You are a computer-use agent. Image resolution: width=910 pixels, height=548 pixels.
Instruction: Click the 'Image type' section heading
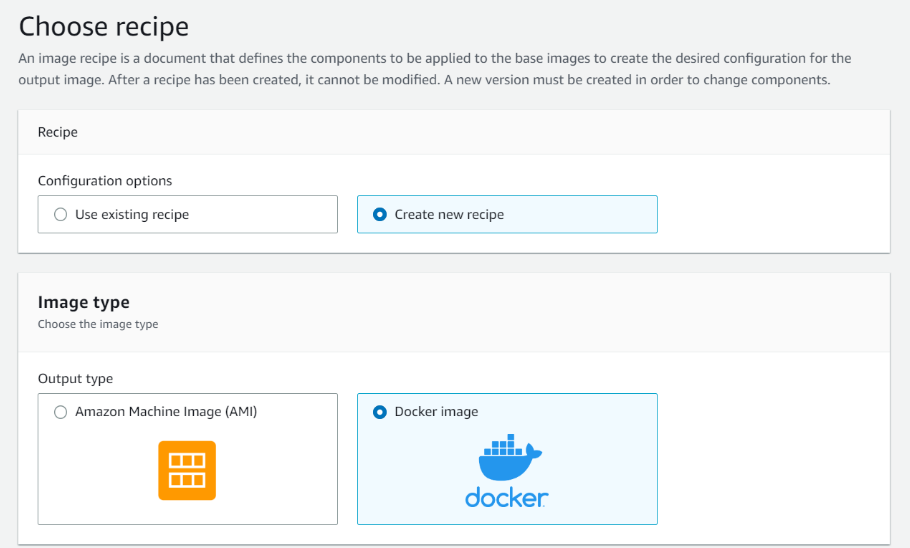tap(84, 302)
